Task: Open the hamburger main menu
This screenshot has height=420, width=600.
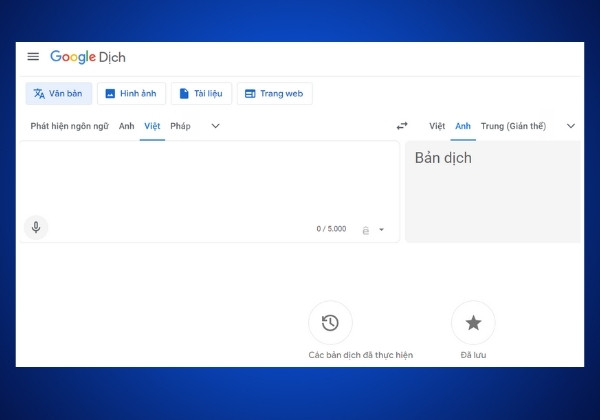Action: (33, 57)
